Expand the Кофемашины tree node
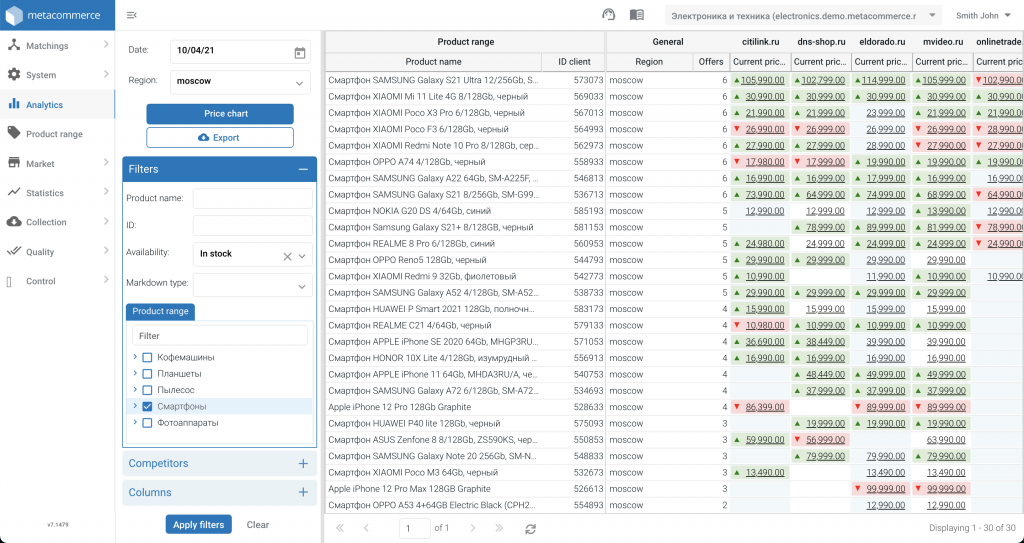Image resolution: width=1024 pixels, height=543 pixels. pos(135,357)
